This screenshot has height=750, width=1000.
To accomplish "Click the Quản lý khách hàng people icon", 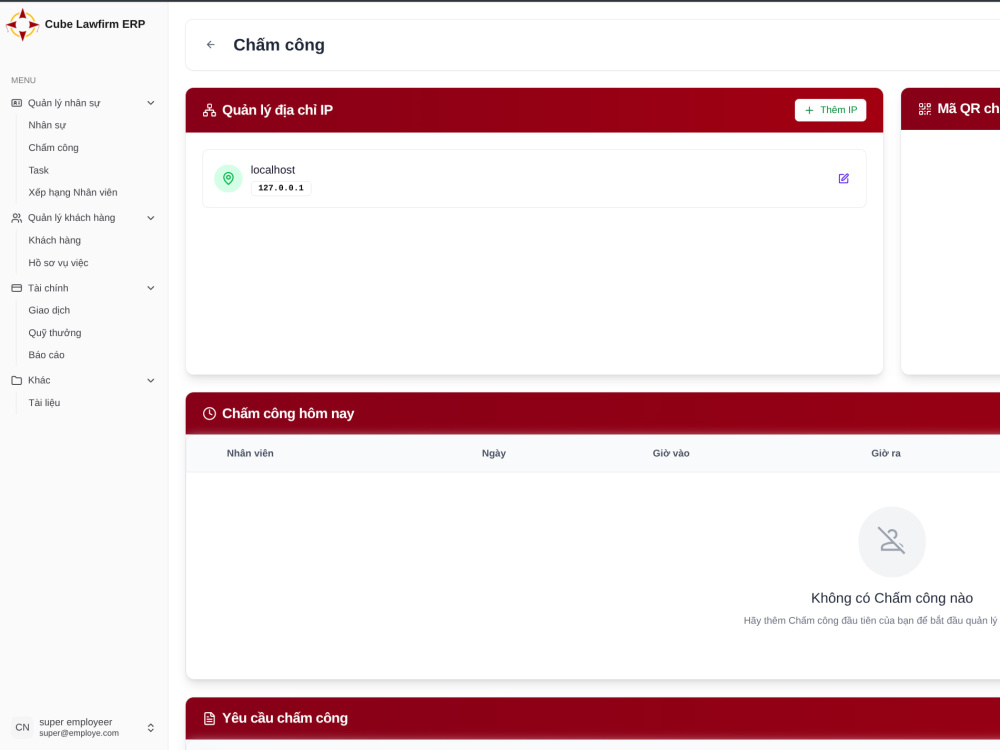I will click(x=17, y=217).
